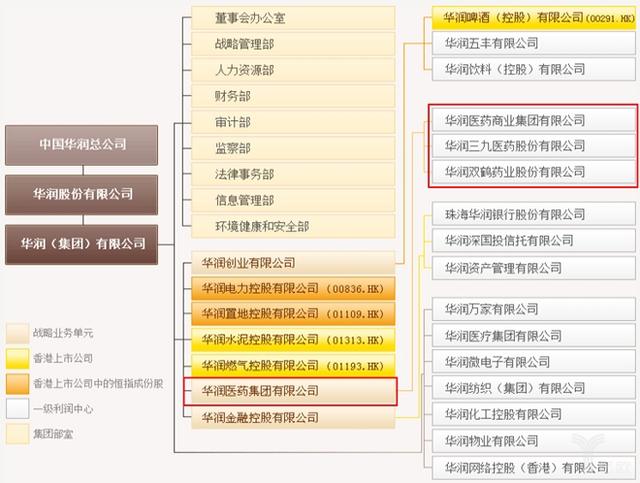Screen dimensions: 640x483
Task: Open 华润（集团）有限公司 node
Action: pos(81,245)
